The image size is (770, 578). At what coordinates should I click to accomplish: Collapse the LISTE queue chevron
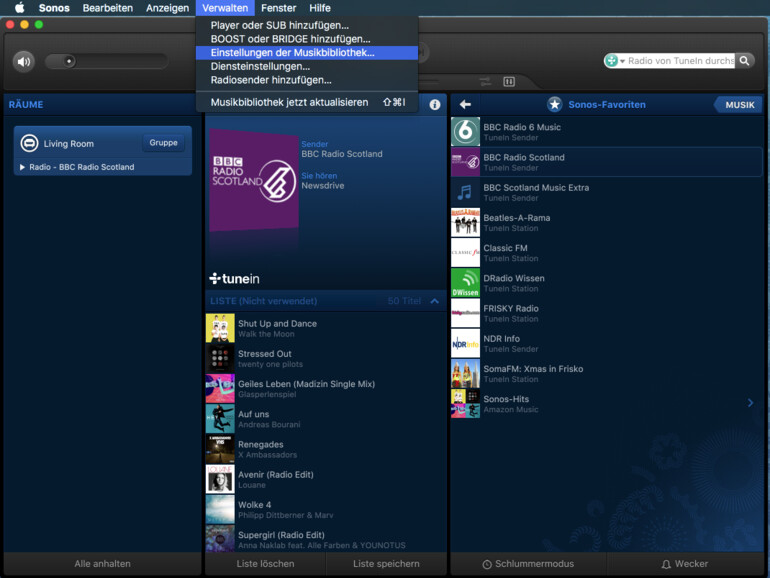pos(435,301)
